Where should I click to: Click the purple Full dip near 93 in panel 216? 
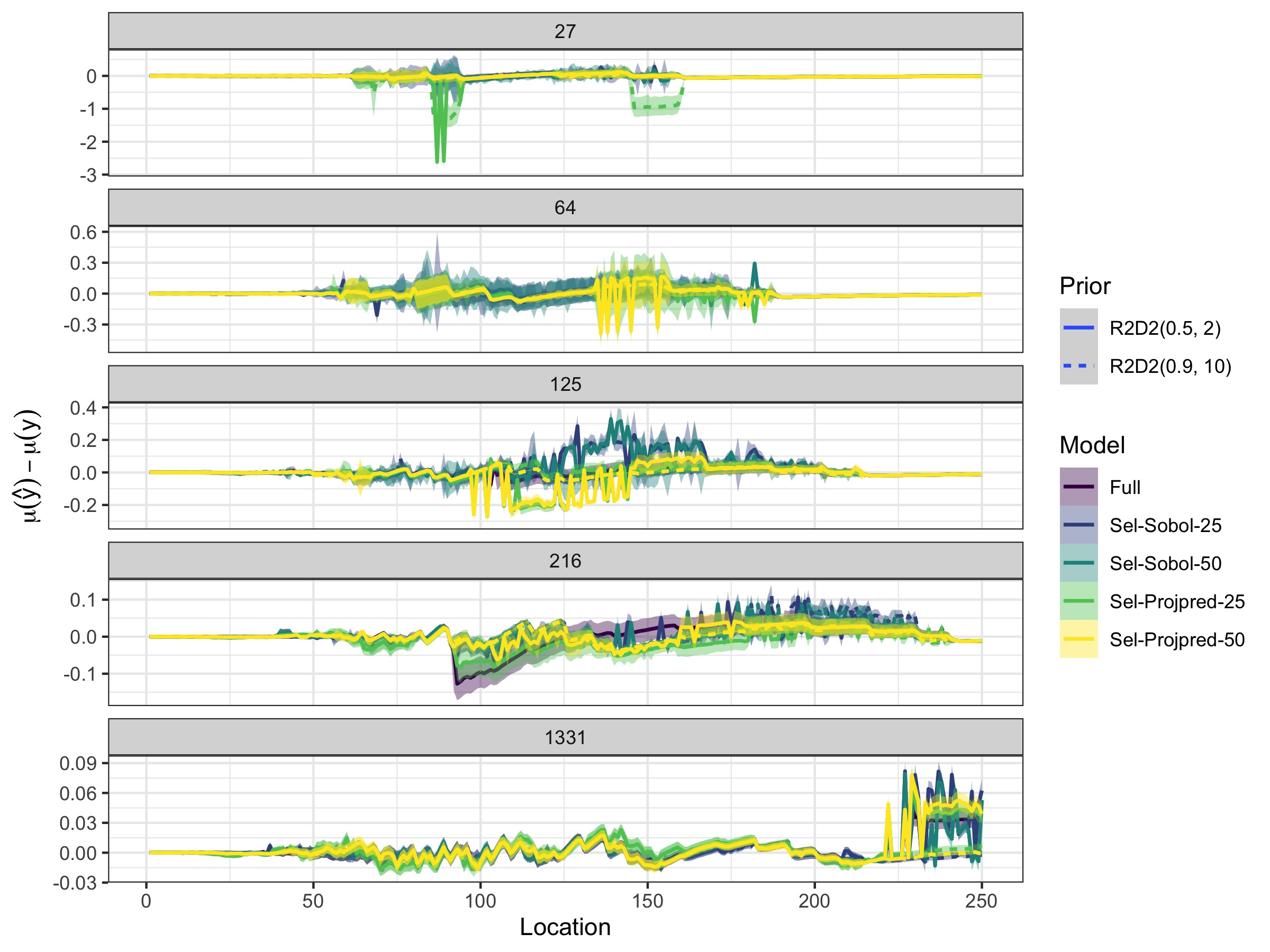[x=458, y=683]
